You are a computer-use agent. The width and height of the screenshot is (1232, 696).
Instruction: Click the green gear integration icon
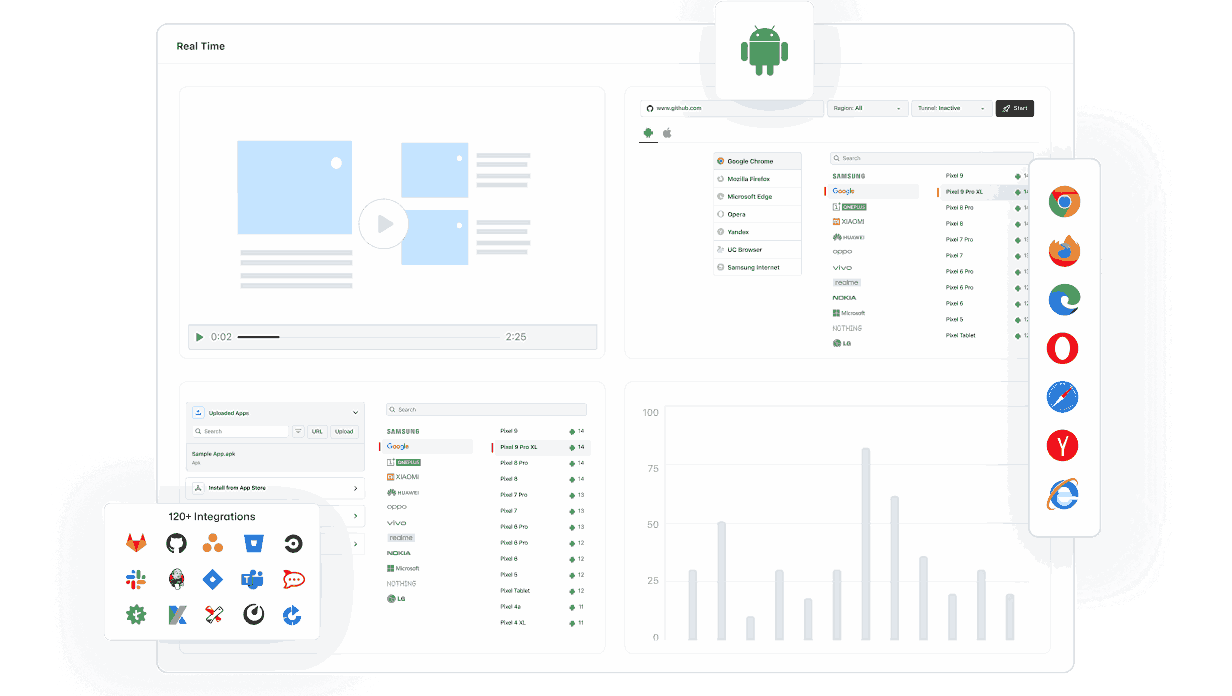136,615
